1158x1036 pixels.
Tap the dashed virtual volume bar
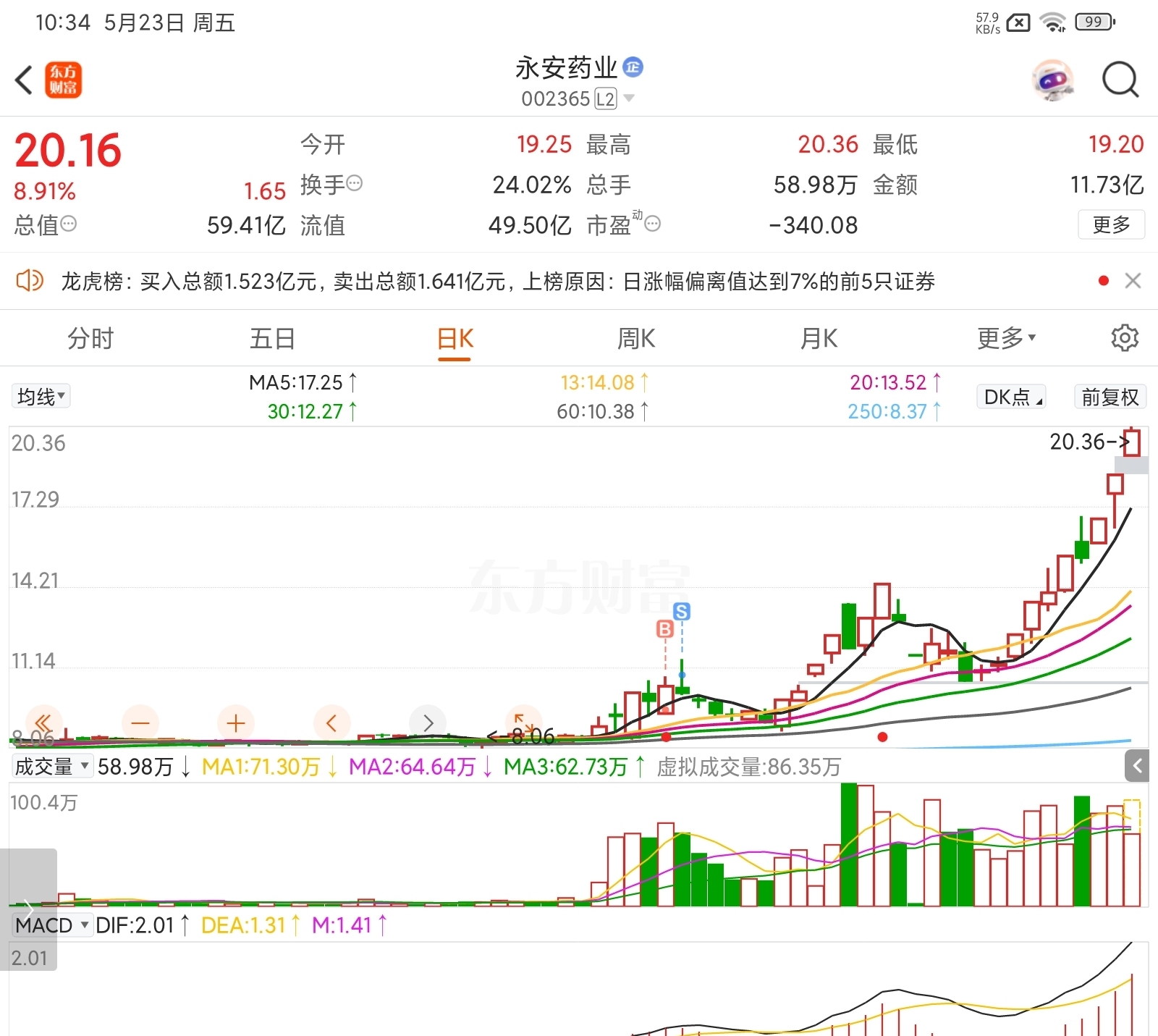(1132, 817)
